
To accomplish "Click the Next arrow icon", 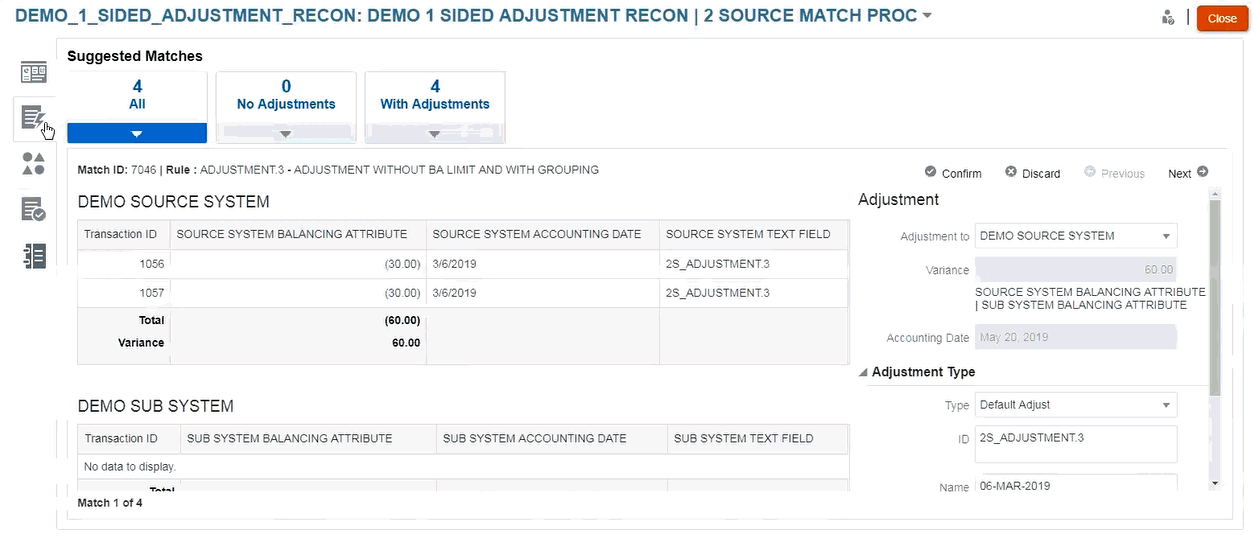I will click(1203, 172).
